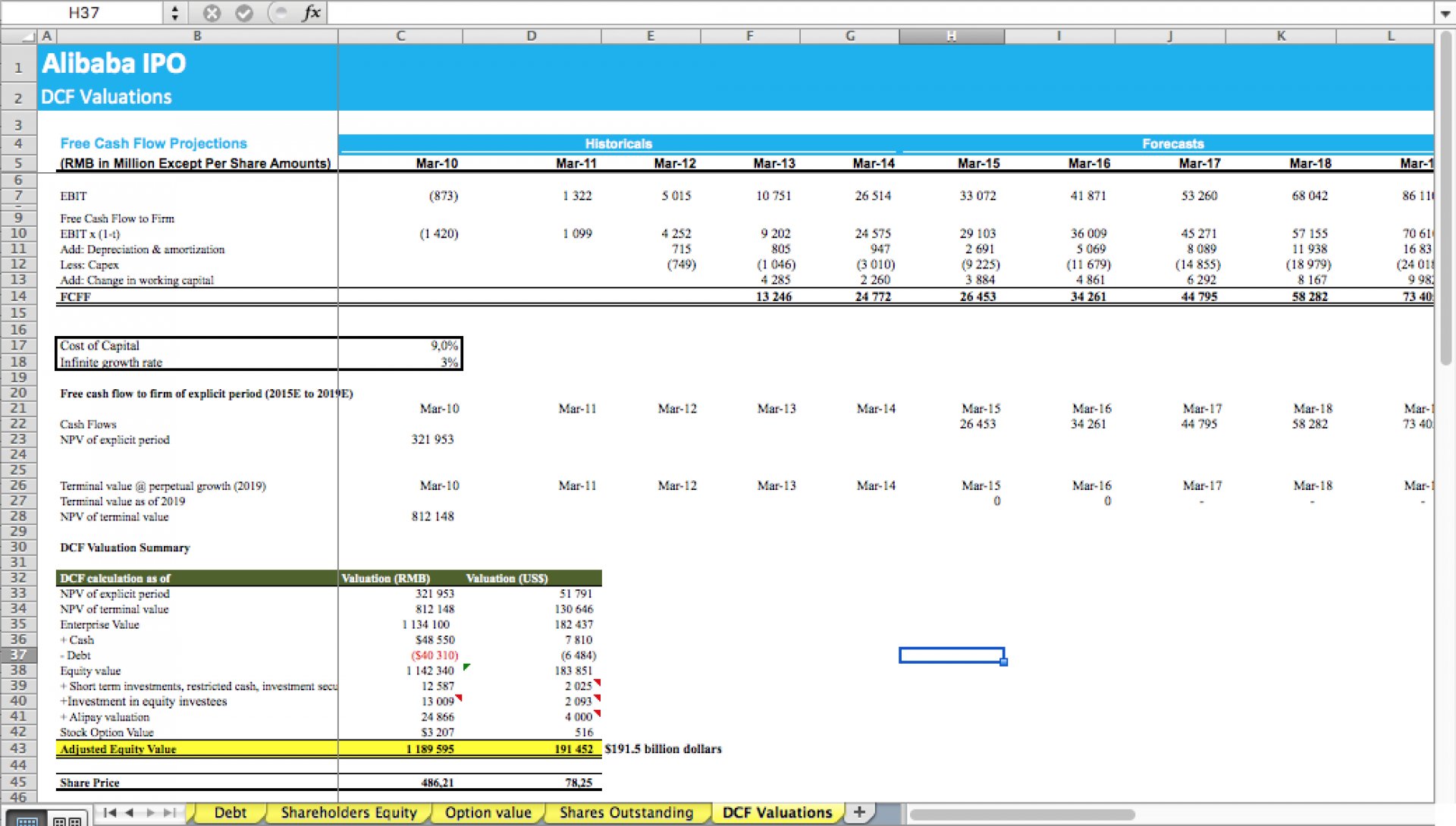Viewport: 1456px width, 826px height.
Task: Click the Name Box showing H37
Action: [x=83, y=13]
